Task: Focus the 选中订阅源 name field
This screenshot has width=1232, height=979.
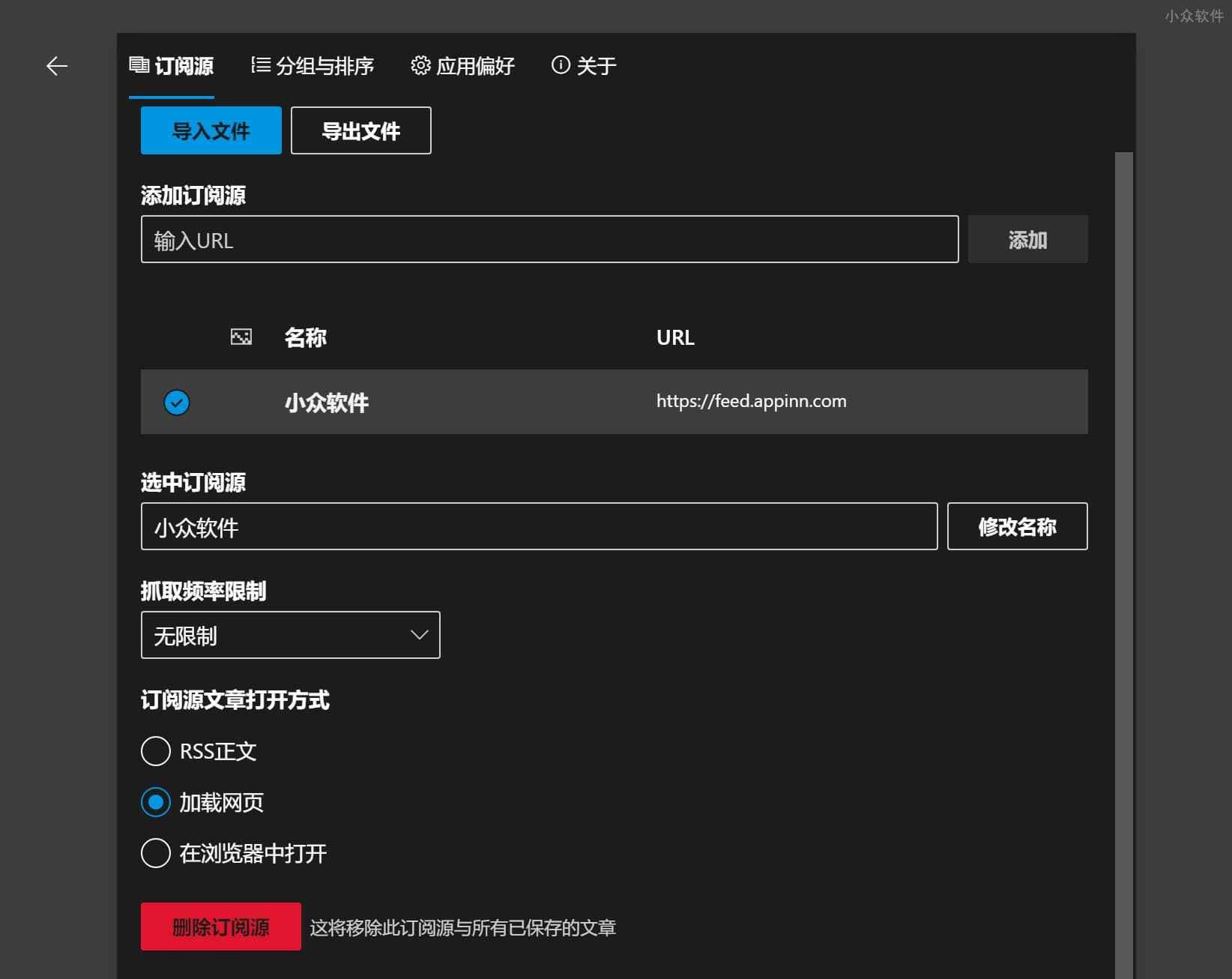Action: (x=540, y=526)
